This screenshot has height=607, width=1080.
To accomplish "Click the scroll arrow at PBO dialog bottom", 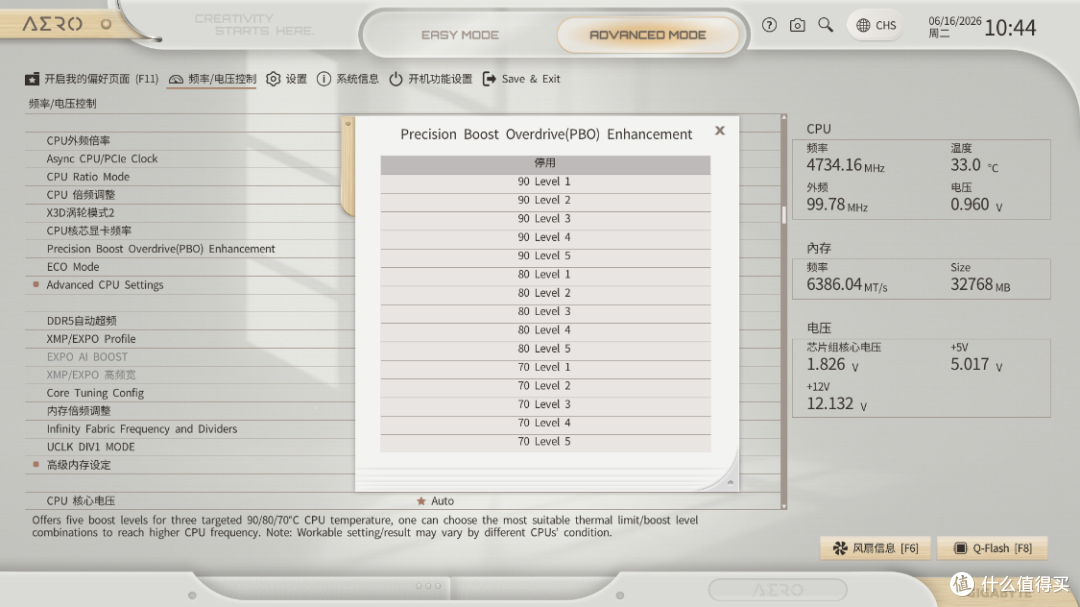I will 730,482.
